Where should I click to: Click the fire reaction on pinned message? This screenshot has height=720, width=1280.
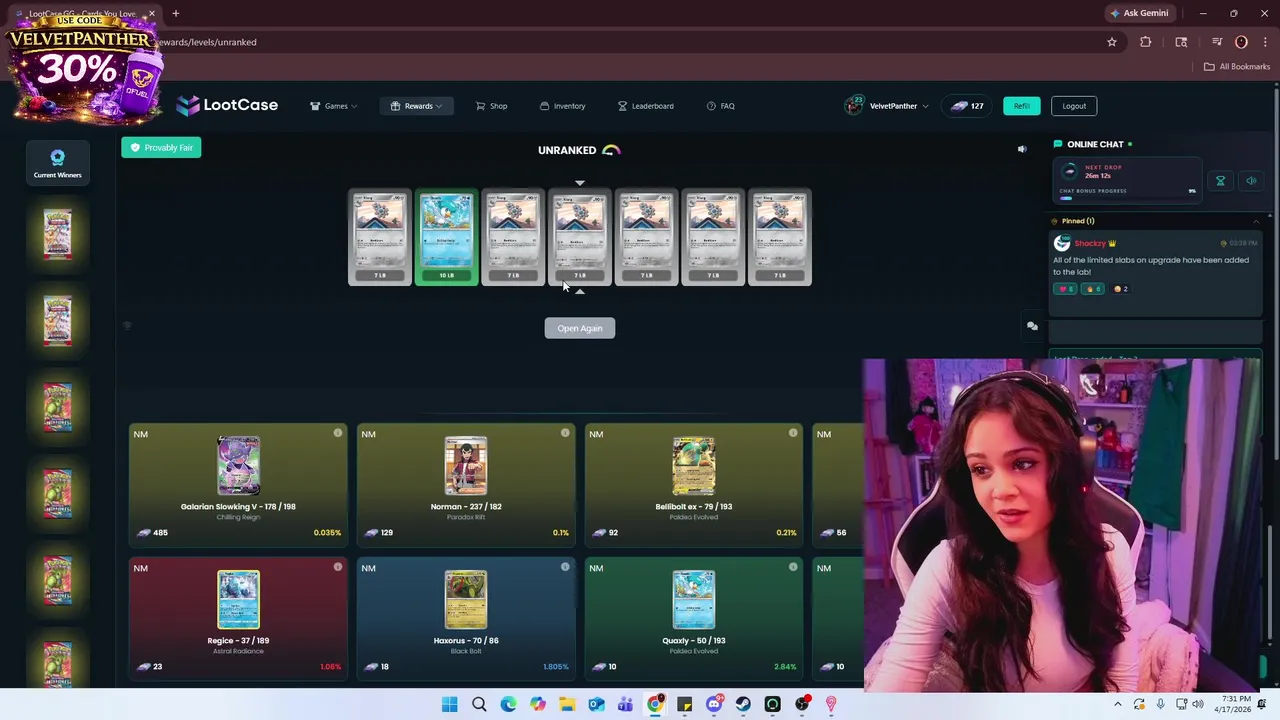tap(1093, 289)
